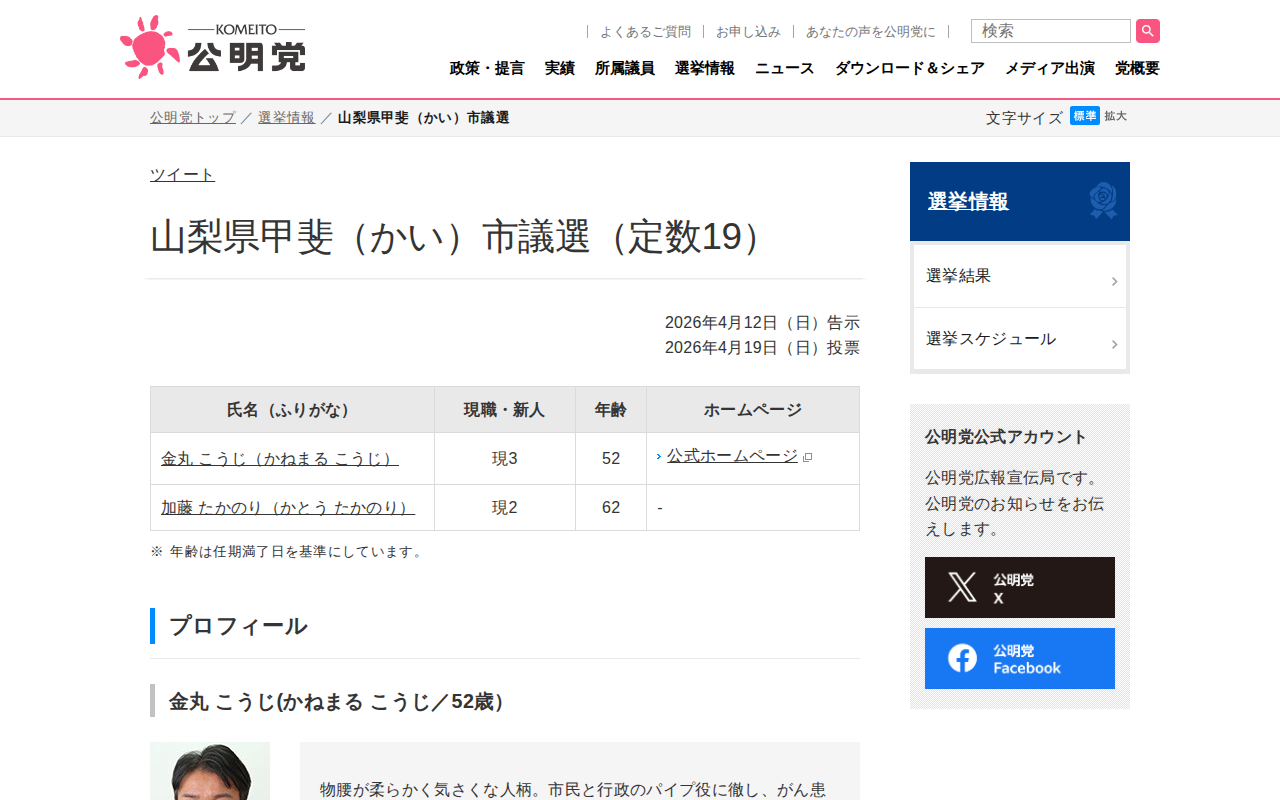This screenshot has width=1280, height=800.
Task: Select 拡大 text size
Action: coord(1116,116)
